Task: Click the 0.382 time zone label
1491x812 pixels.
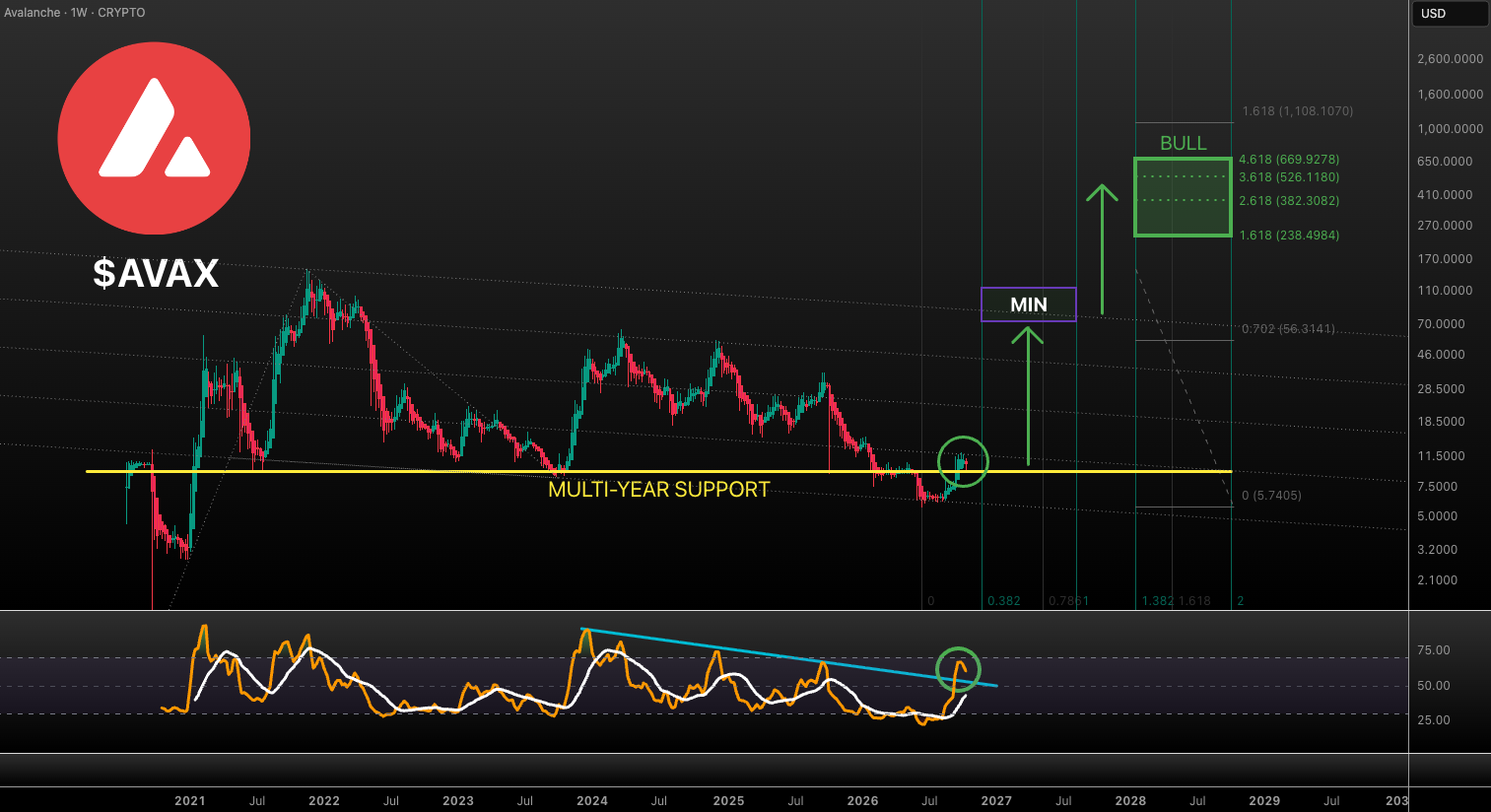Action: click(x=1004, y=601)
